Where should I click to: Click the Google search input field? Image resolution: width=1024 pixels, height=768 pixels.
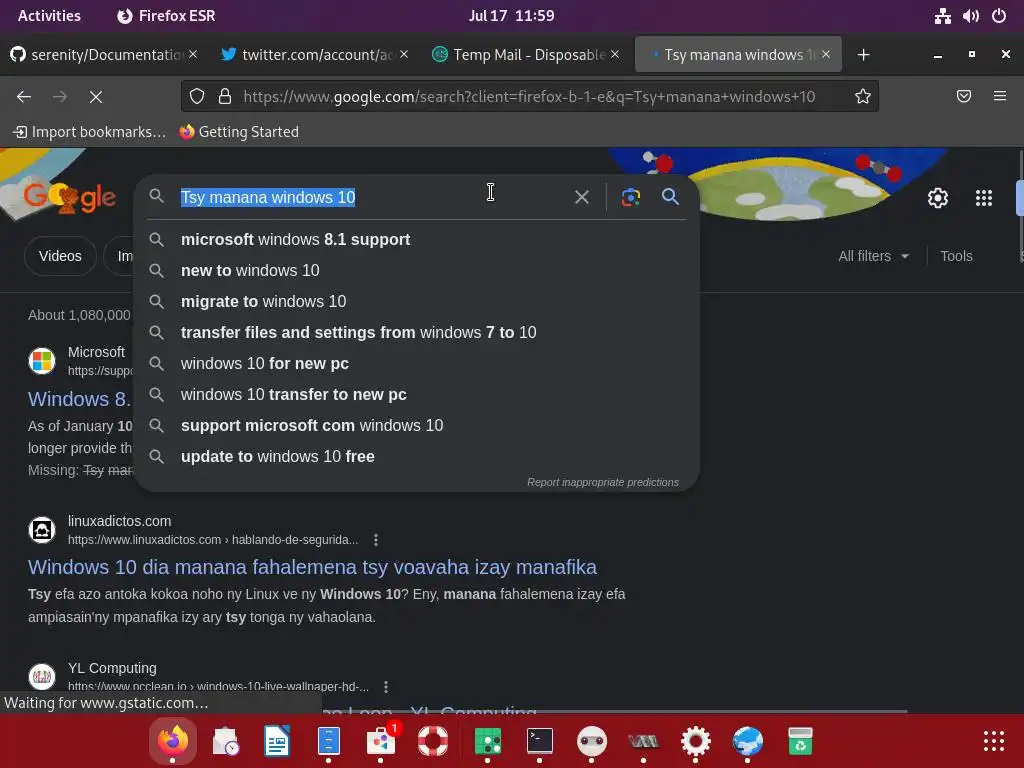click(x=372, y=197)
